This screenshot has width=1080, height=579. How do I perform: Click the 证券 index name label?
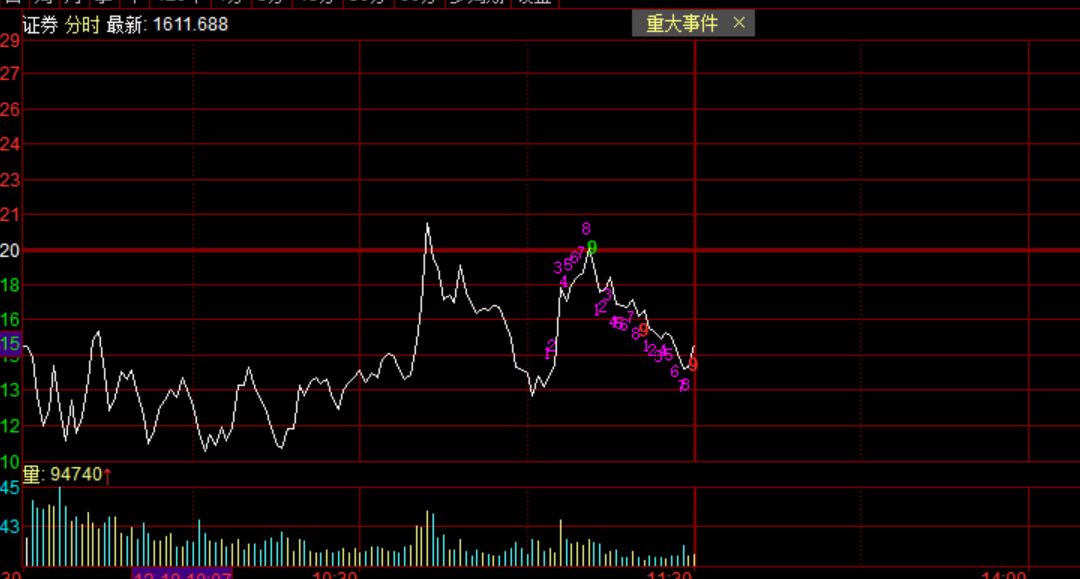coord(40,25)
